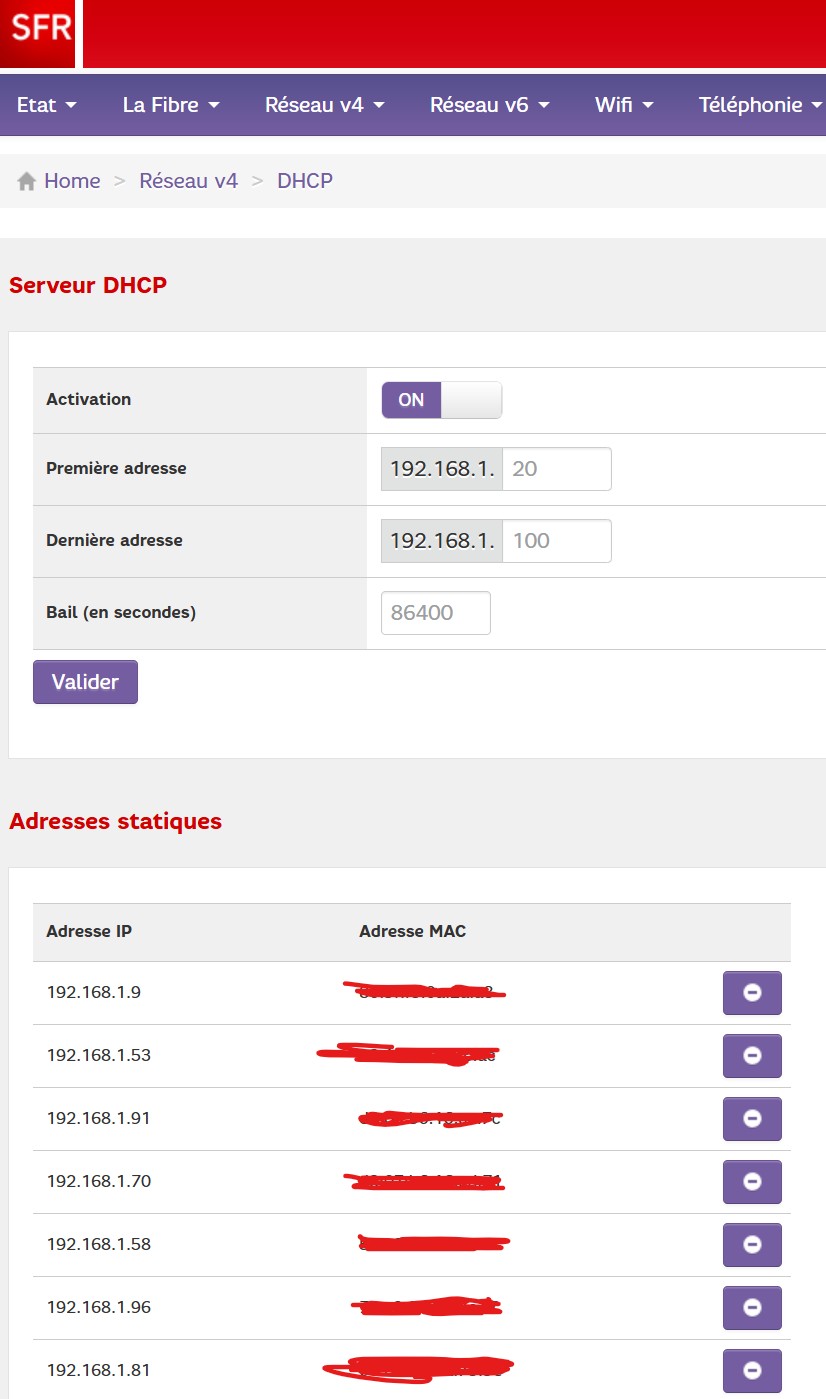Viewport: 826px width, 1399px height.
Task: Select the 192.168.1.96 IP cell
Action: (99, 1308)
